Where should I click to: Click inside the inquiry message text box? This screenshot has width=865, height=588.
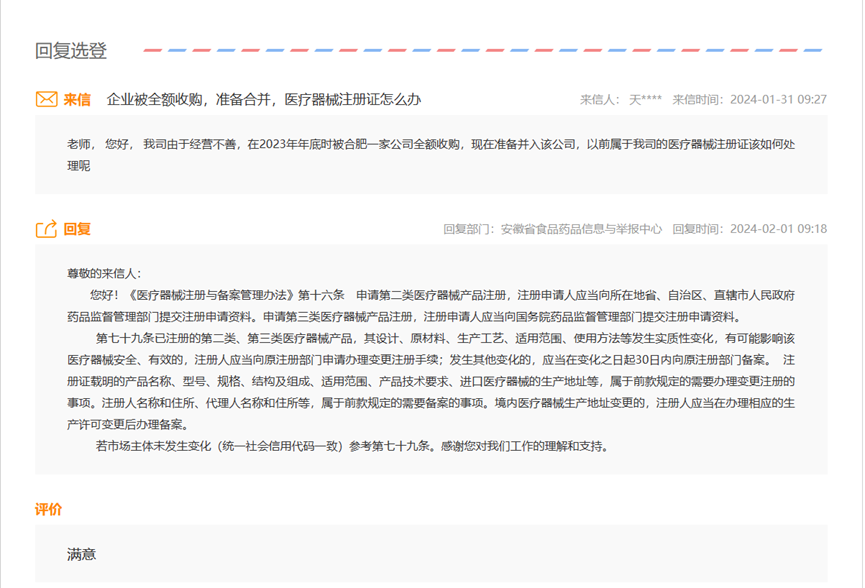pos(432,157)
